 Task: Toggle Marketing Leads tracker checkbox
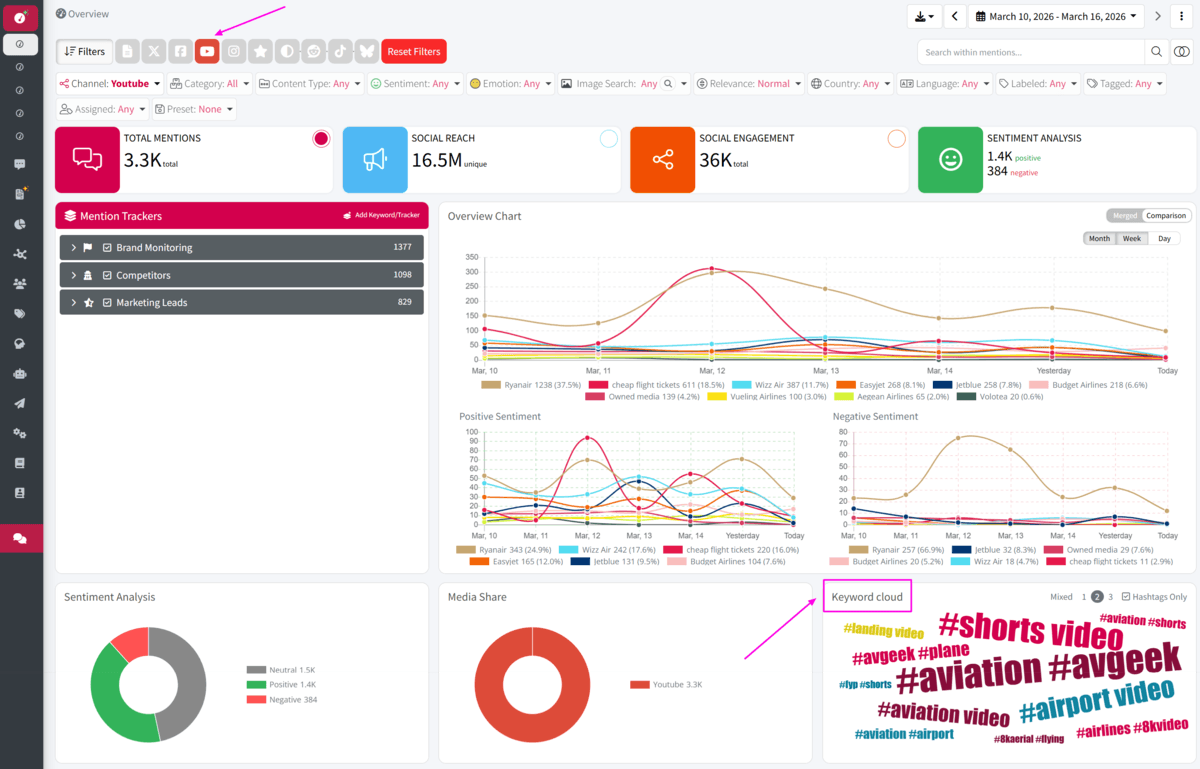[107, 302]
